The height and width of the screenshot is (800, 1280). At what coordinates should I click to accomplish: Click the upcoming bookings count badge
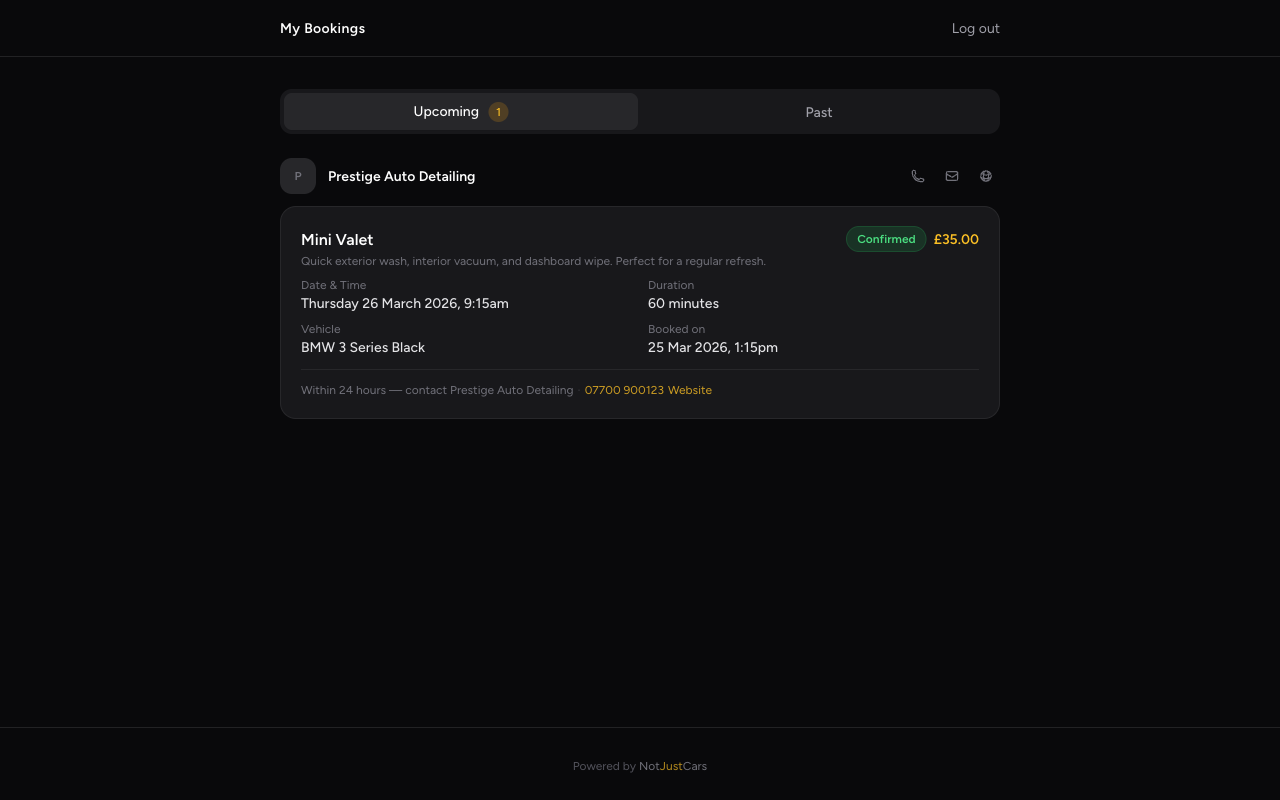498,112
